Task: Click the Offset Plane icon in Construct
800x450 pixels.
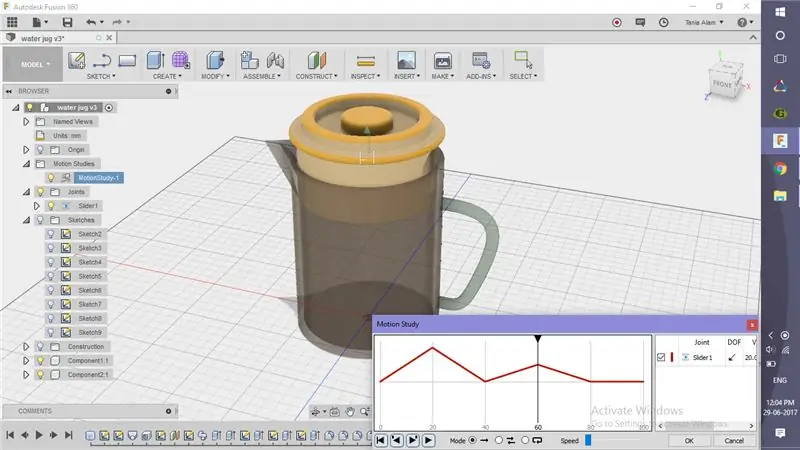Action: (317, 60)
